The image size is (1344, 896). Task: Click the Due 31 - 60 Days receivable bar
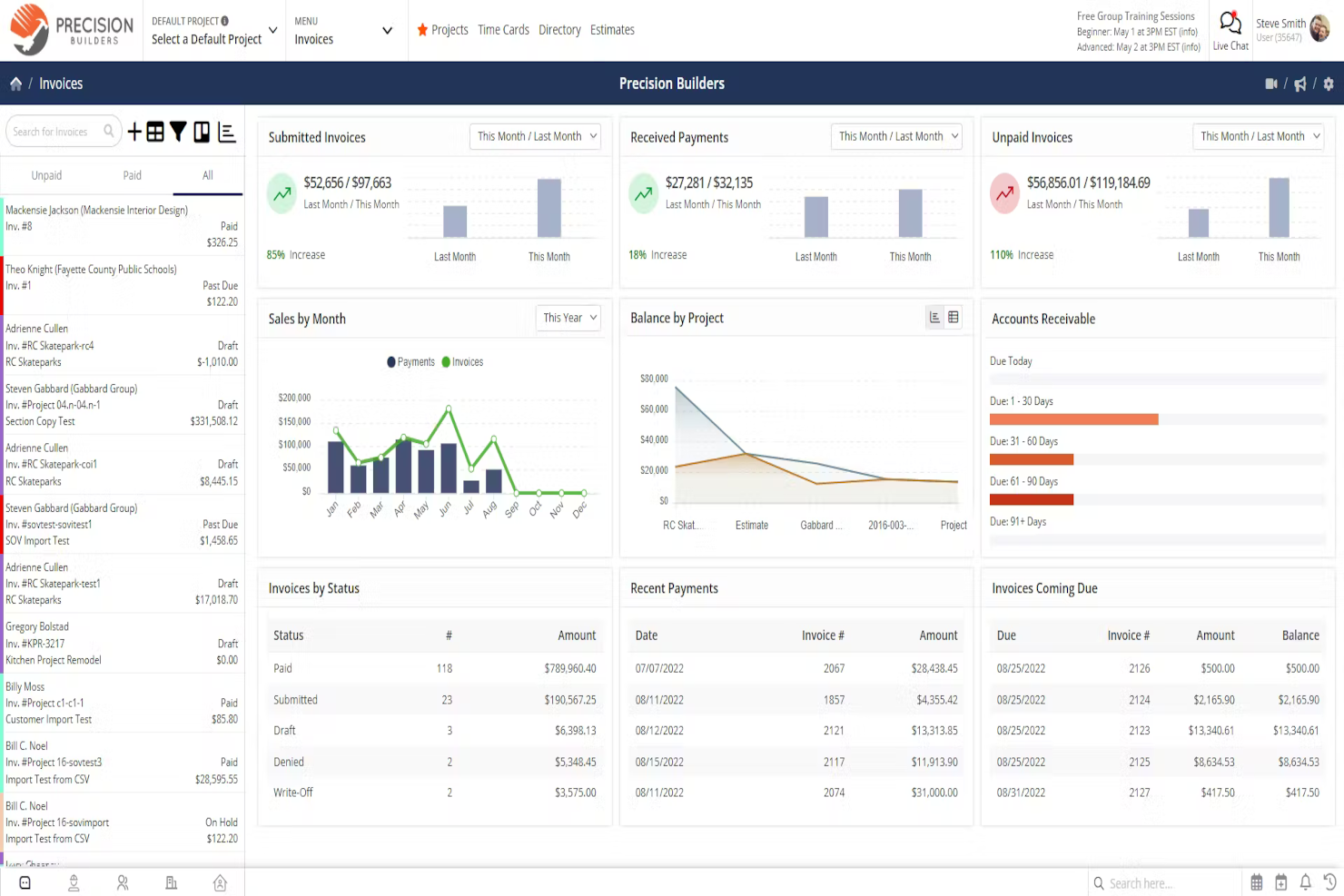(x=1032, y=459)
